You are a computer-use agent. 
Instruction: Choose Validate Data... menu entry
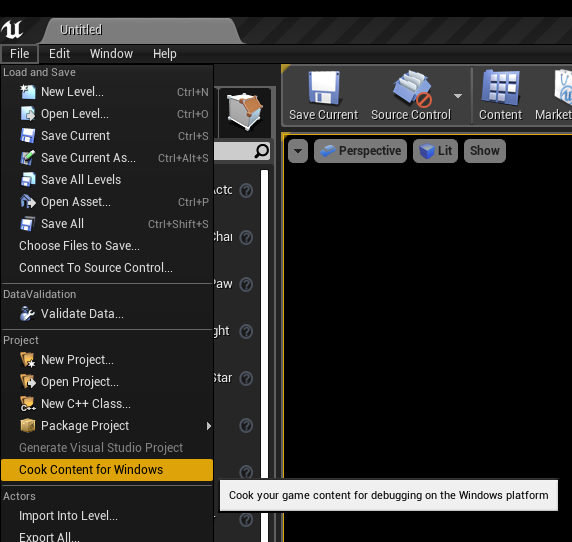107,314
